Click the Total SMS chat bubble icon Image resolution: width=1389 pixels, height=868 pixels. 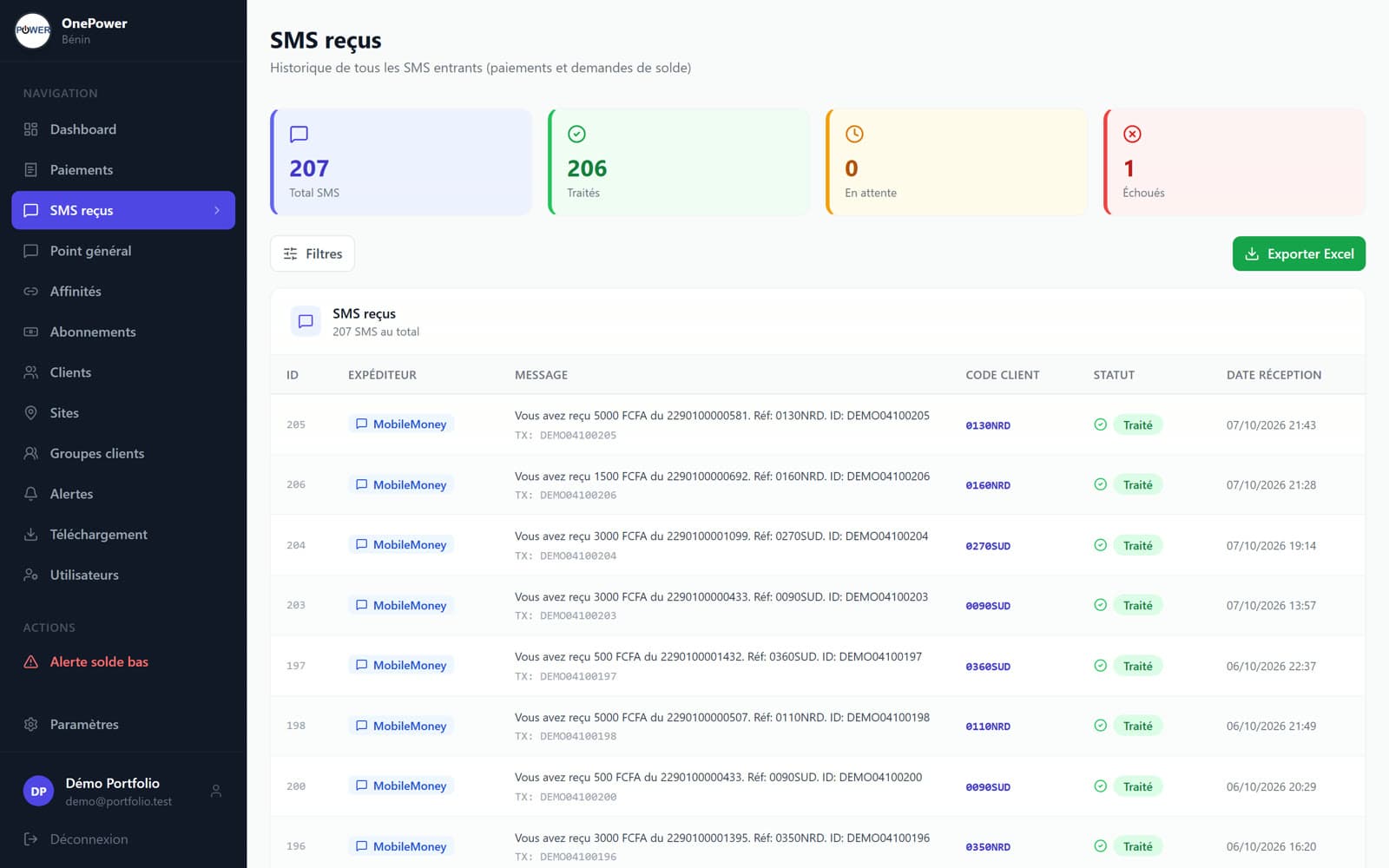pyautogui.click(x=299, y=134)
